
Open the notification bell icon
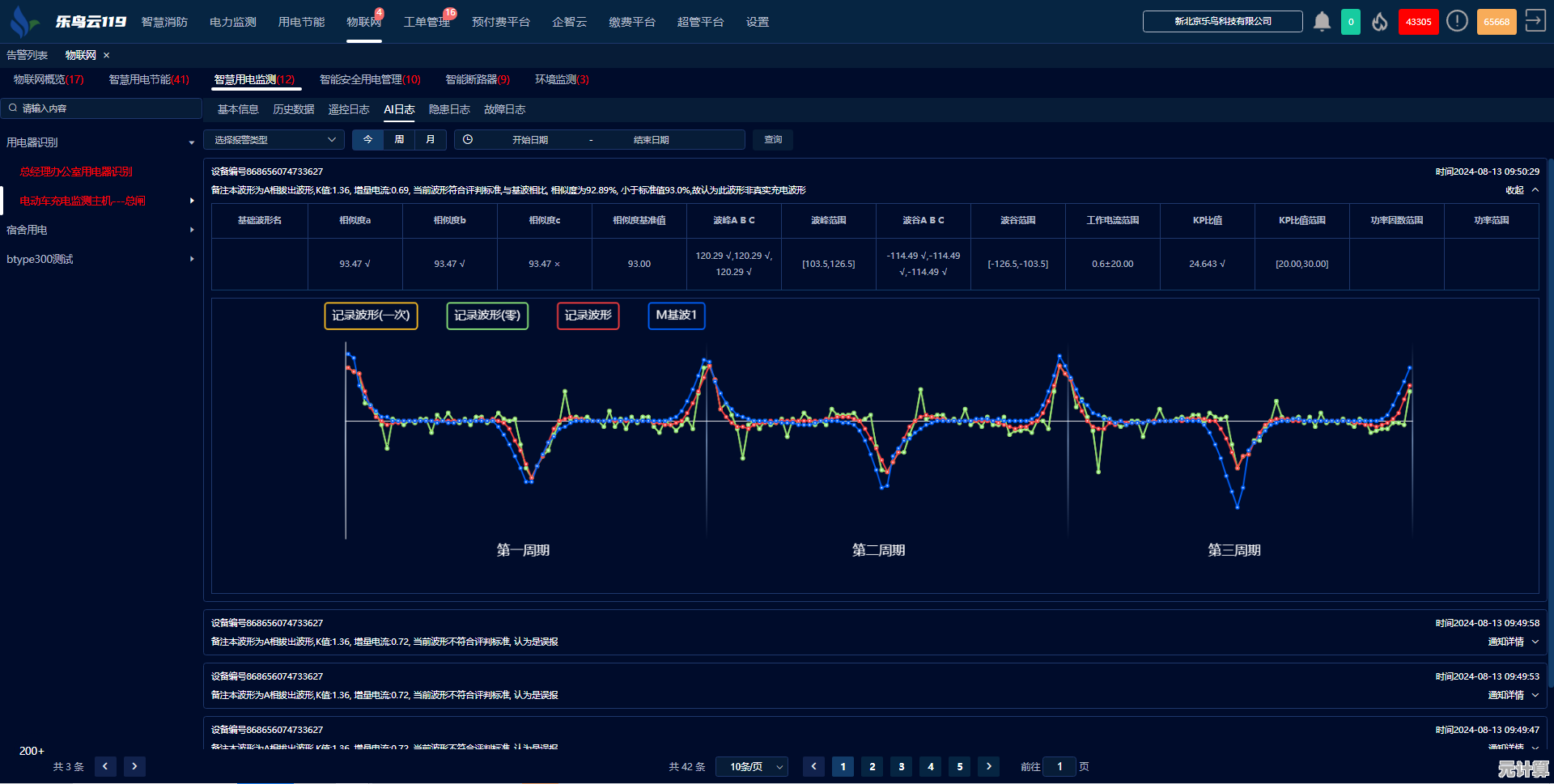[x=1322, y=22]
